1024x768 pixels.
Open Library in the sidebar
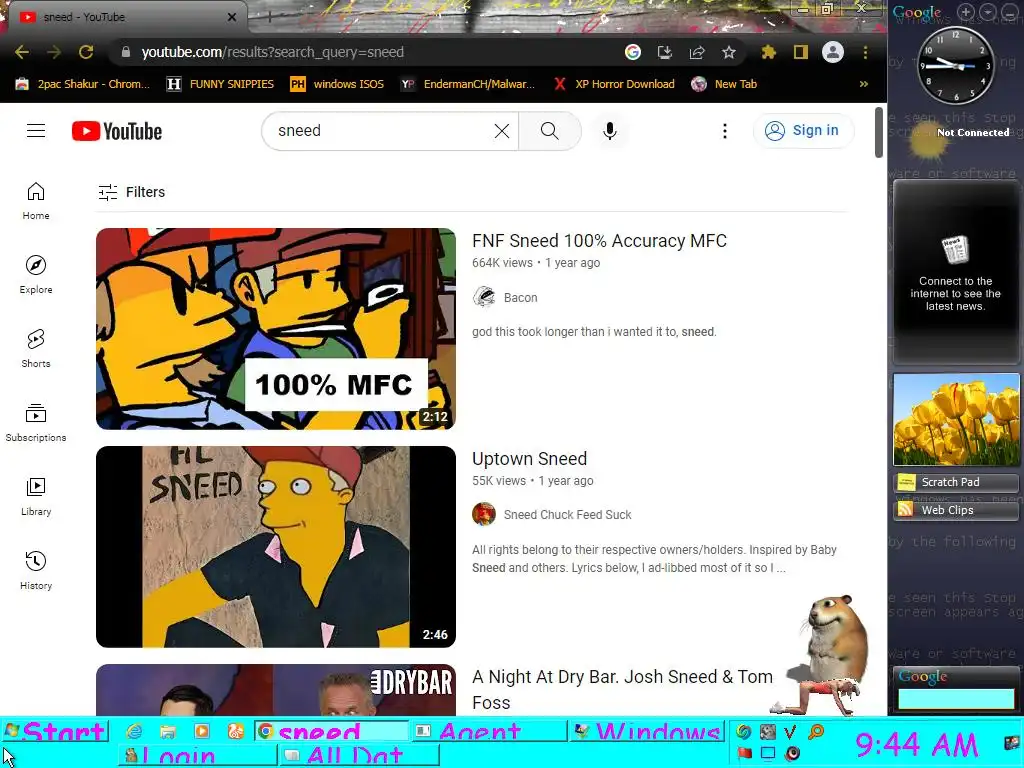pos(36,496)
